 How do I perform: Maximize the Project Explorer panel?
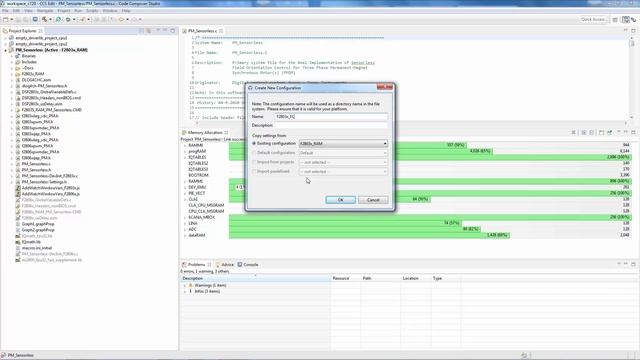tap(173, 31)
